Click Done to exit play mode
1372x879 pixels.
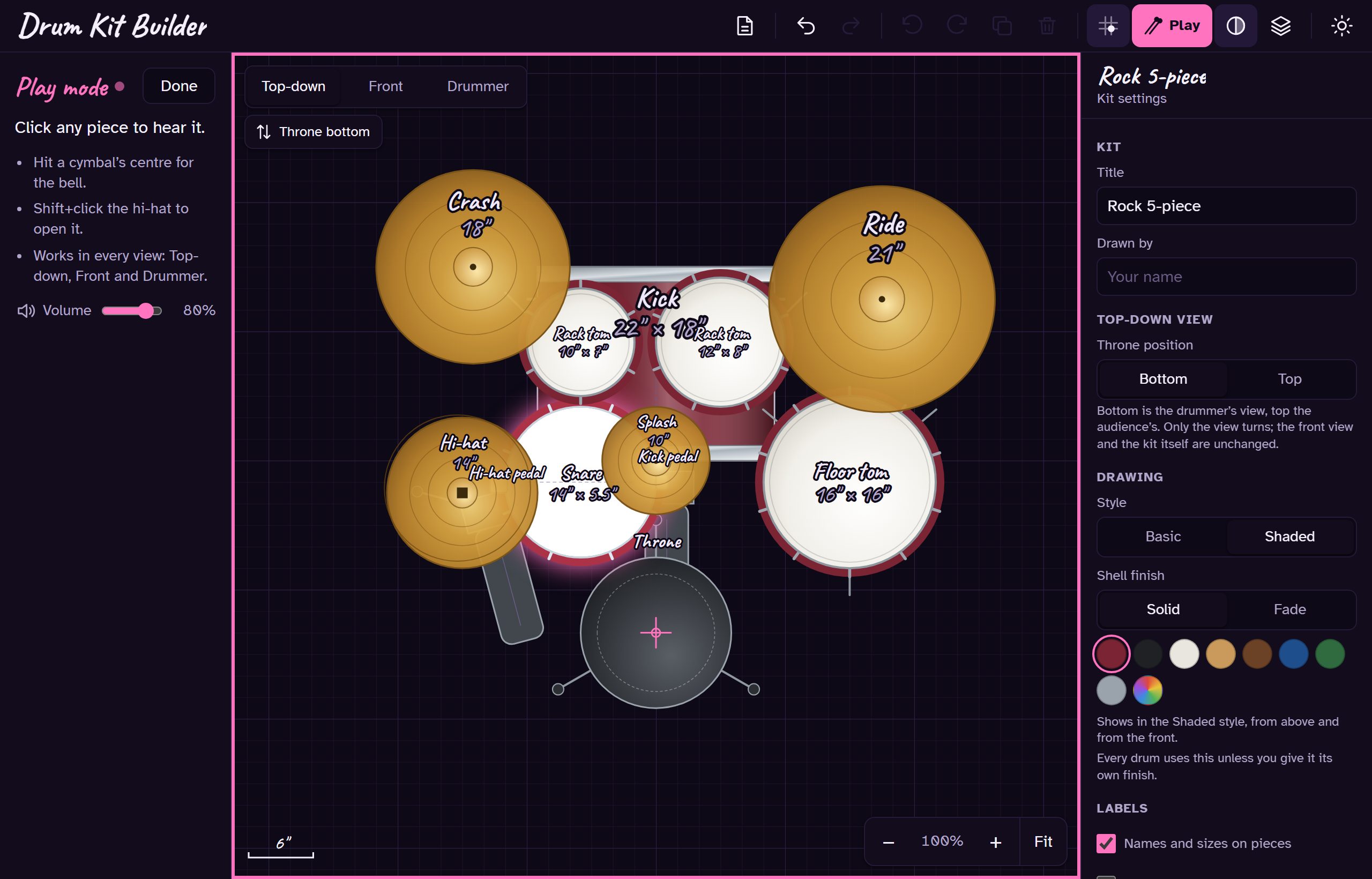pos(179,86)
